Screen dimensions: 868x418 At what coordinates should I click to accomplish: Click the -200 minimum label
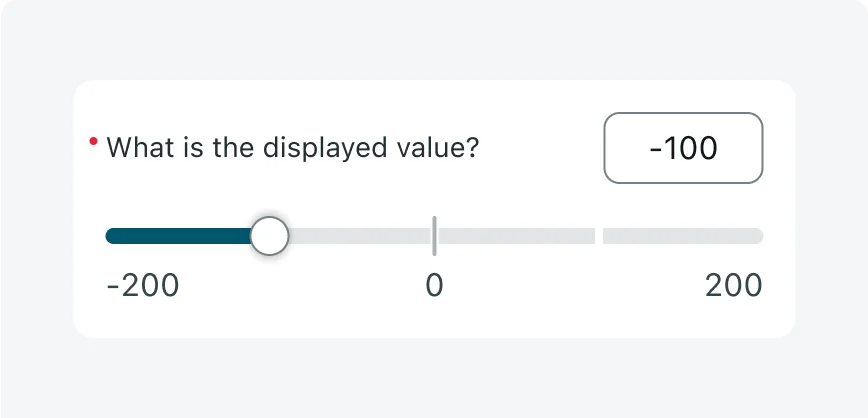pyautogui.click(x=143, y=286)
